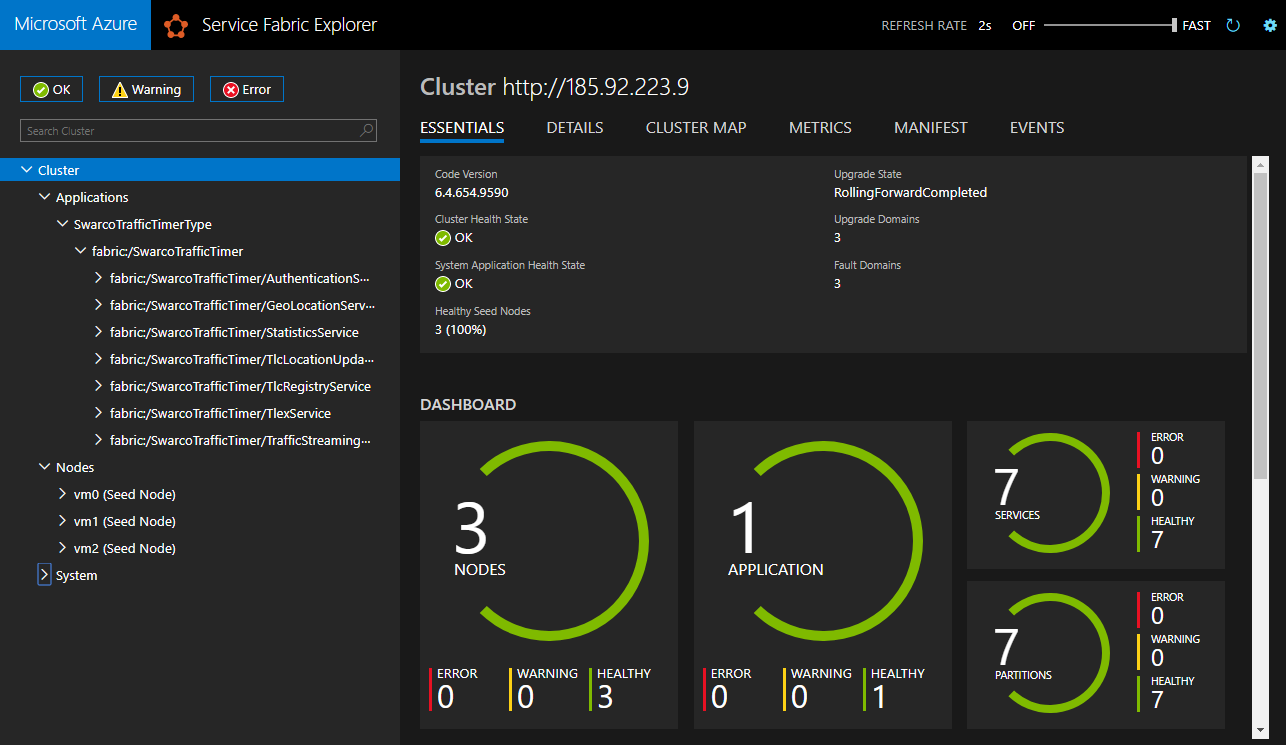Click the Microsoft Azure brand link
This screenshot has width=1286, height=745.
coord(76,25)
